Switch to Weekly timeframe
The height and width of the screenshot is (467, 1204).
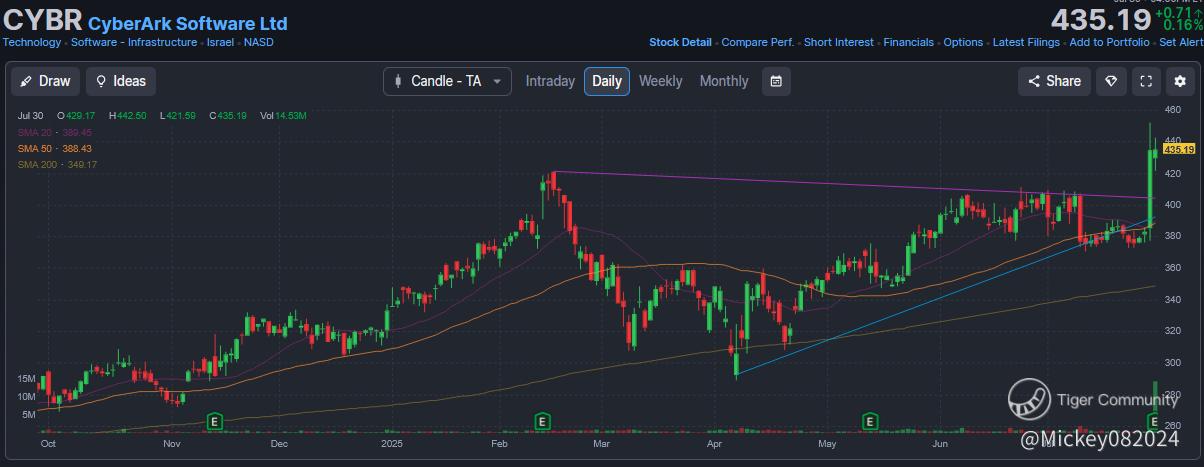tap(660, 81)
